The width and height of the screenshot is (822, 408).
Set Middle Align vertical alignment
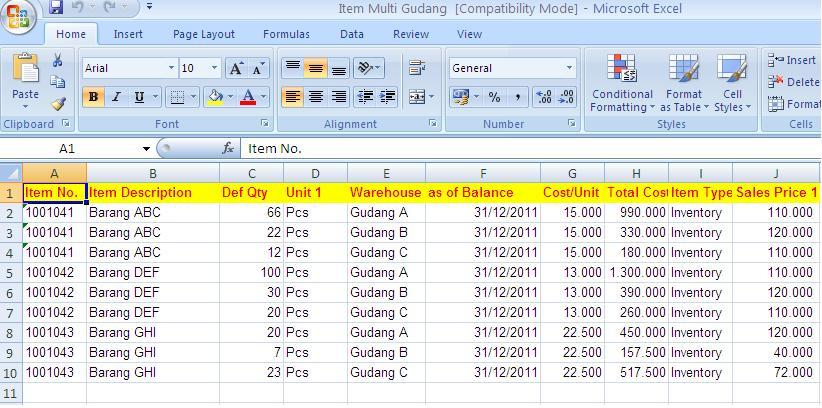tap(315, 68)
